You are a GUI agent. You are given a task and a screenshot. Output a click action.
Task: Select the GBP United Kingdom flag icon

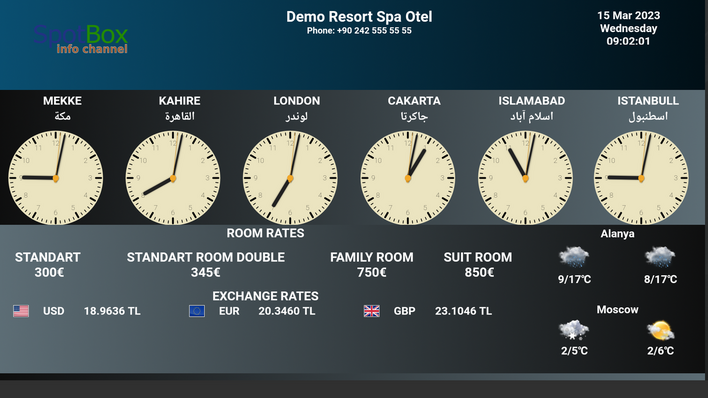click(372, 311)
